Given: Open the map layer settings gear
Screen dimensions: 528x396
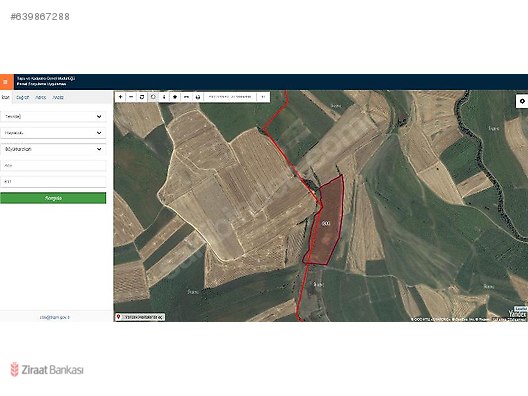Looking at the screenshot, I should [x=522, y=101].
